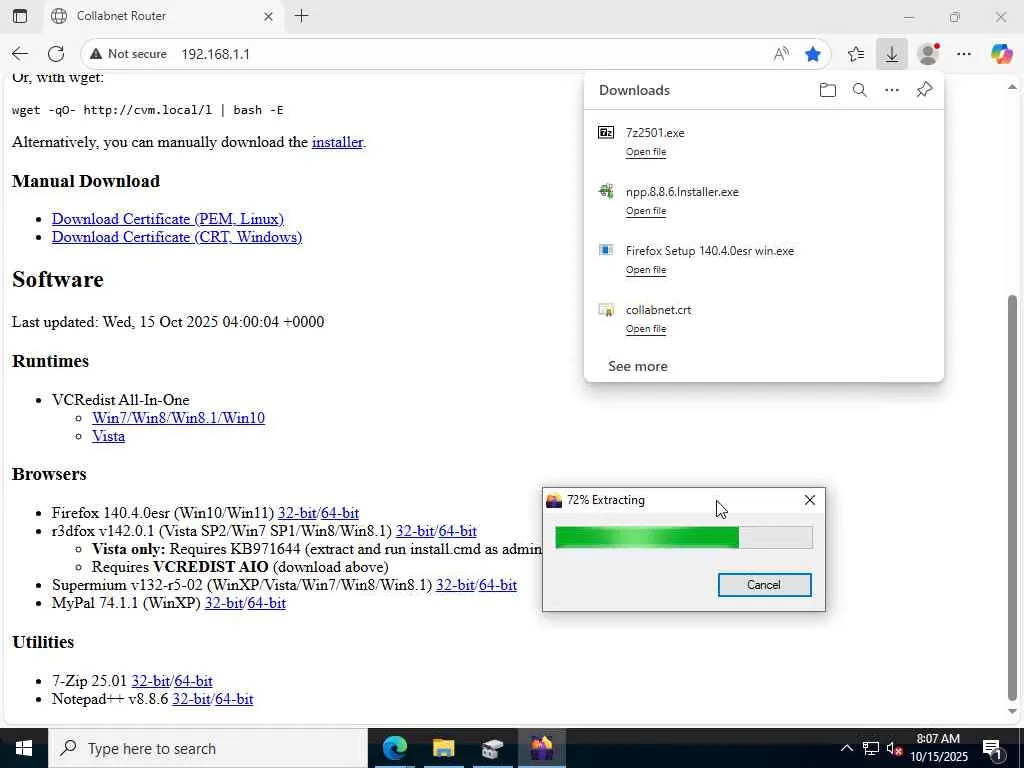
Task: Click the taskbar search box
Action: tap(208, 748)
